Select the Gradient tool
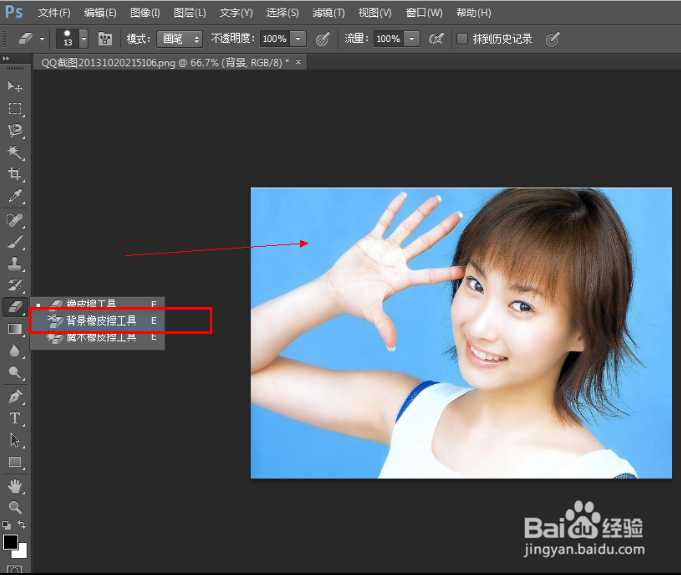Image resolution: width=681 pixels, height=575 pixels. [x=15, y=329]
